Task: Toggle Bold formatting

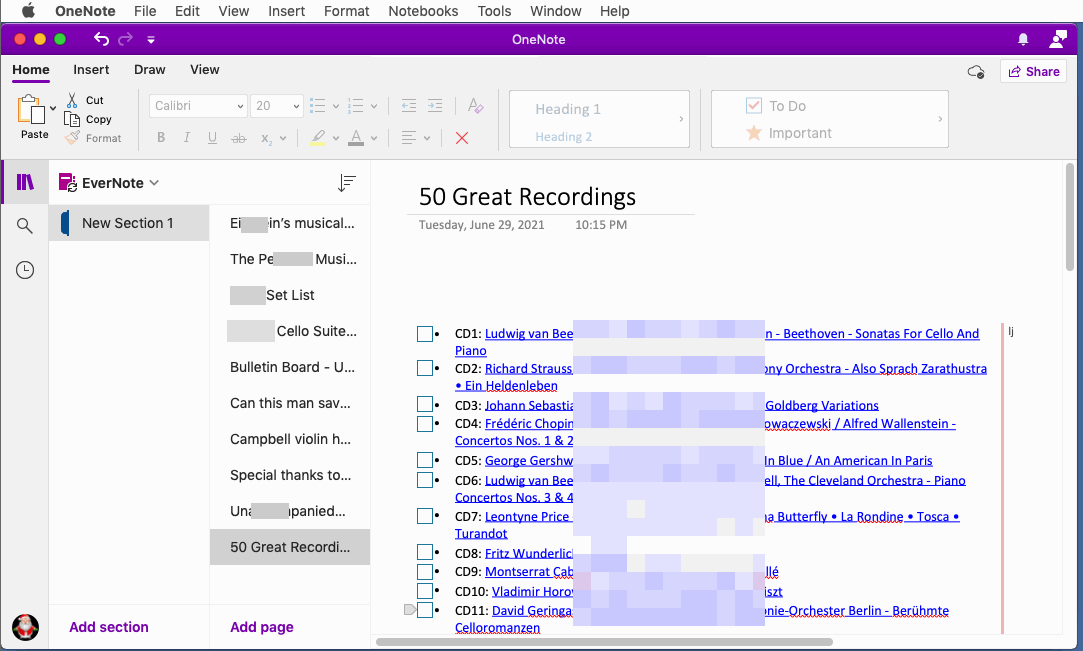Action: click(x=161, y=137)
